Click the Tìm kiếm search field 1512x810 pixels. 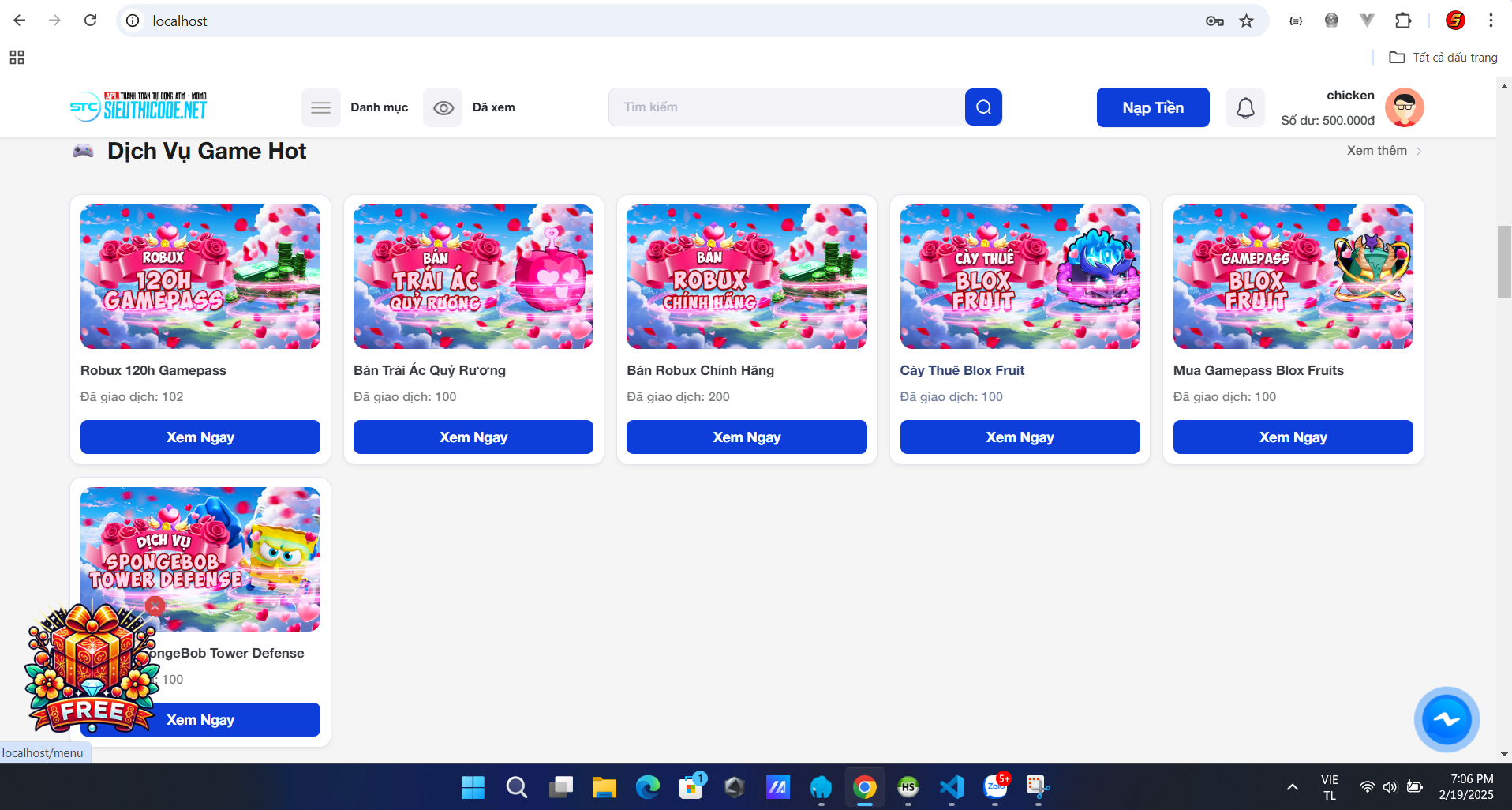tap(786, 107)
